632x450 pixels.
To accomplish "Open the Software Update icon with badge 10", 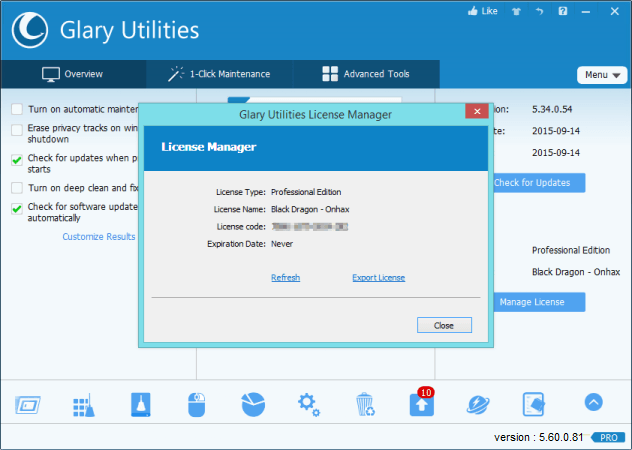I will tap(422, 402).
